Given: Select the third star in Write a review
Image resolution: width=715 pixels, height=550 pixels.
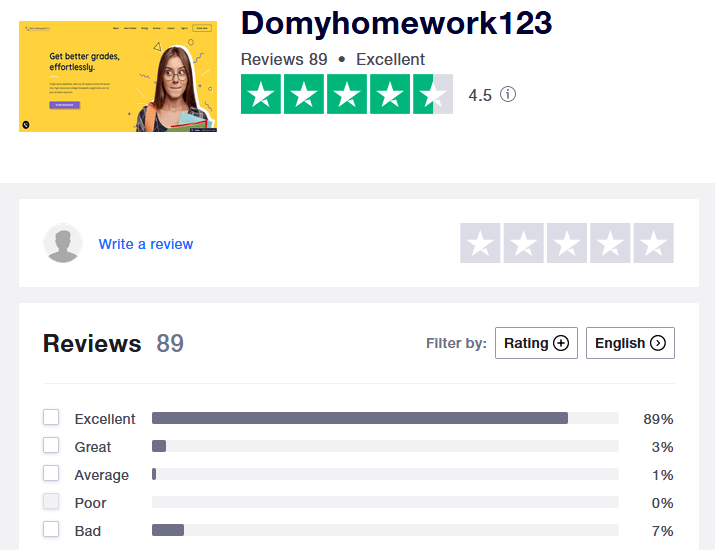Looking at the screenshot, I should click(x=566, y=243).
